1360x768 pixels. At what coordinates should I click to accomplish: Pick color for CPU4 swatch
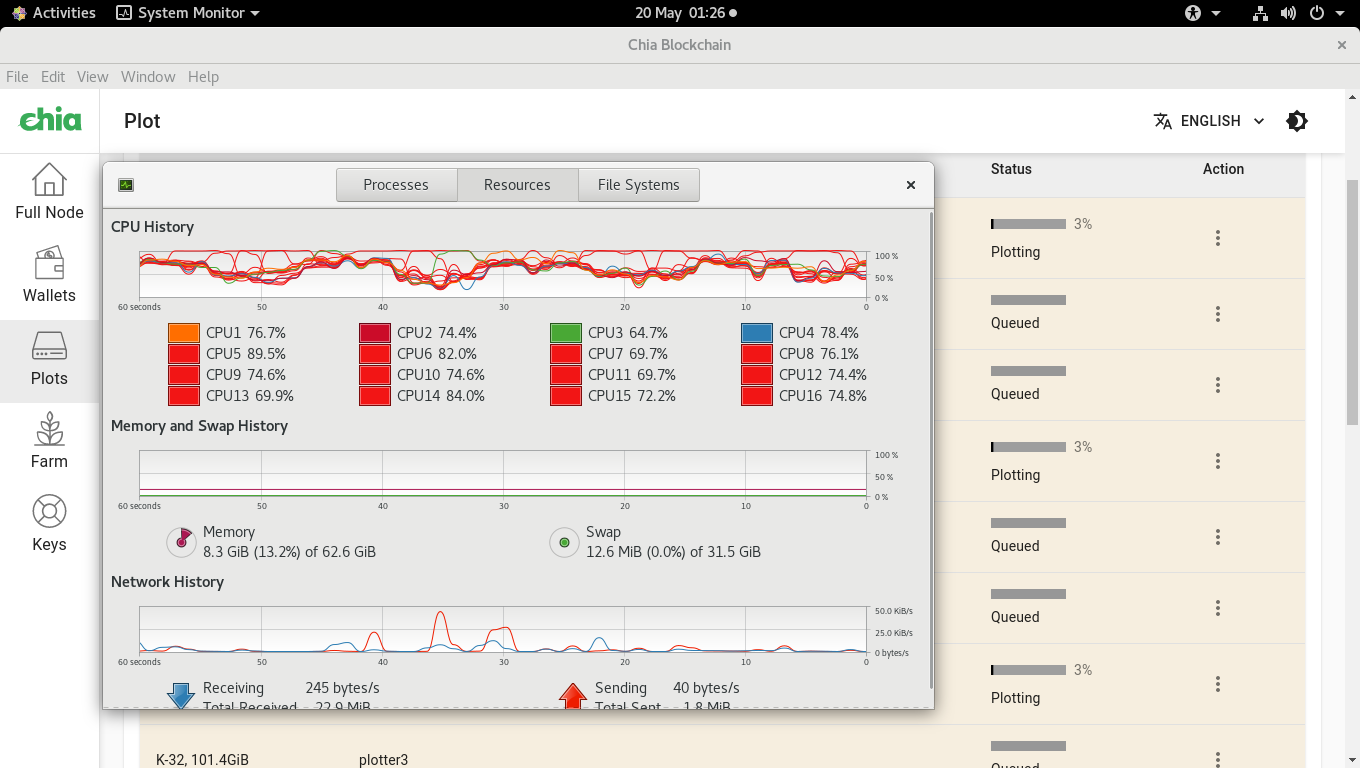pyautogui.click(x=757, y=333)
